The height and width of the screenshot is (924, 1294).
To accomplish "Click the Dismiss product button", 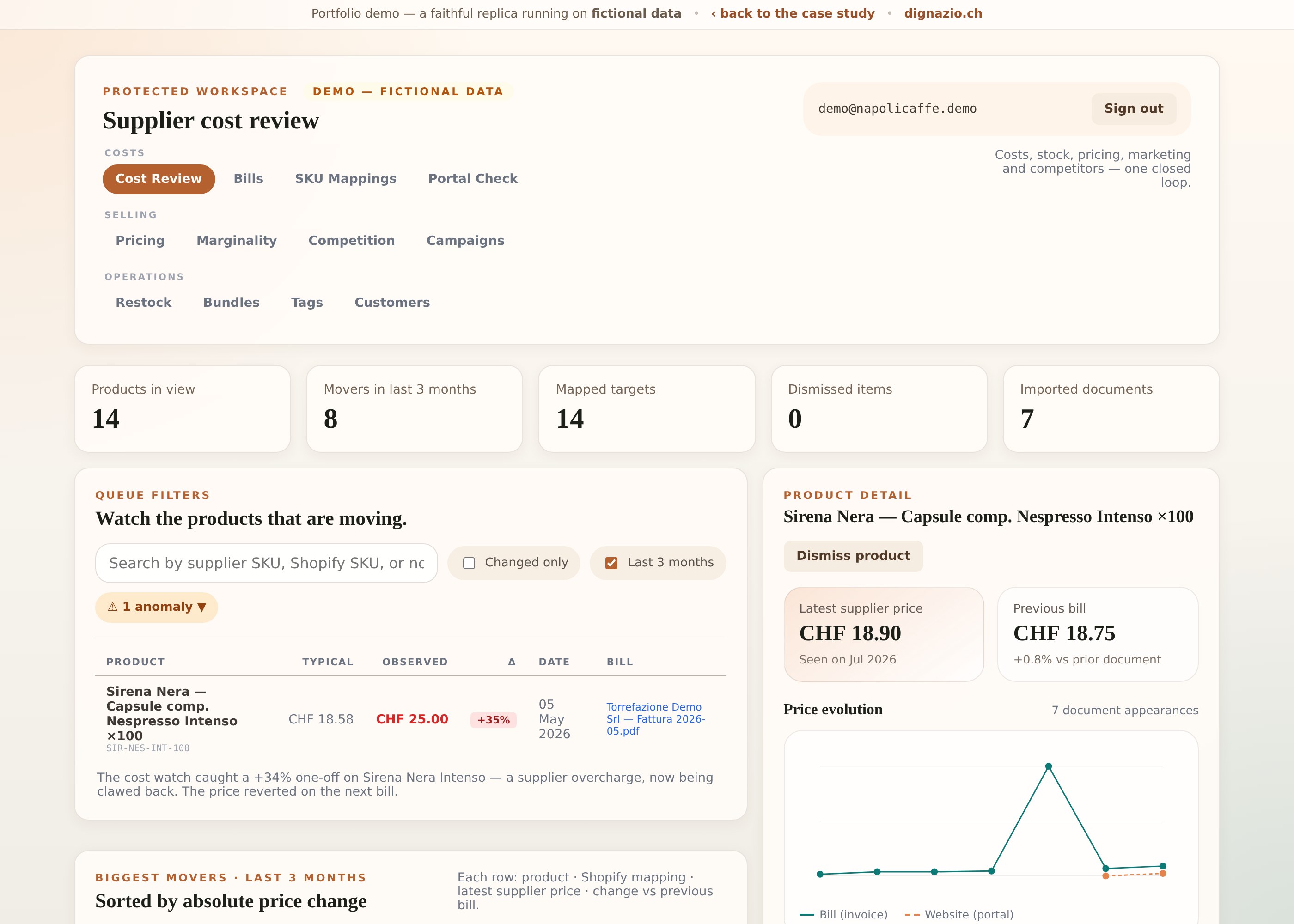I will click(x=853, y=556).
